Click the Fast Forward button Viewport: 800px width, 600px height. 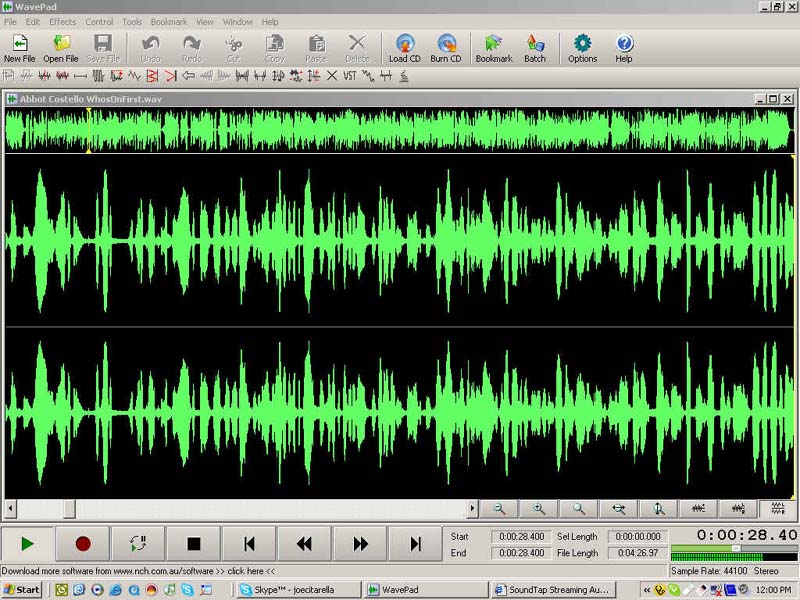click(360, 544)
